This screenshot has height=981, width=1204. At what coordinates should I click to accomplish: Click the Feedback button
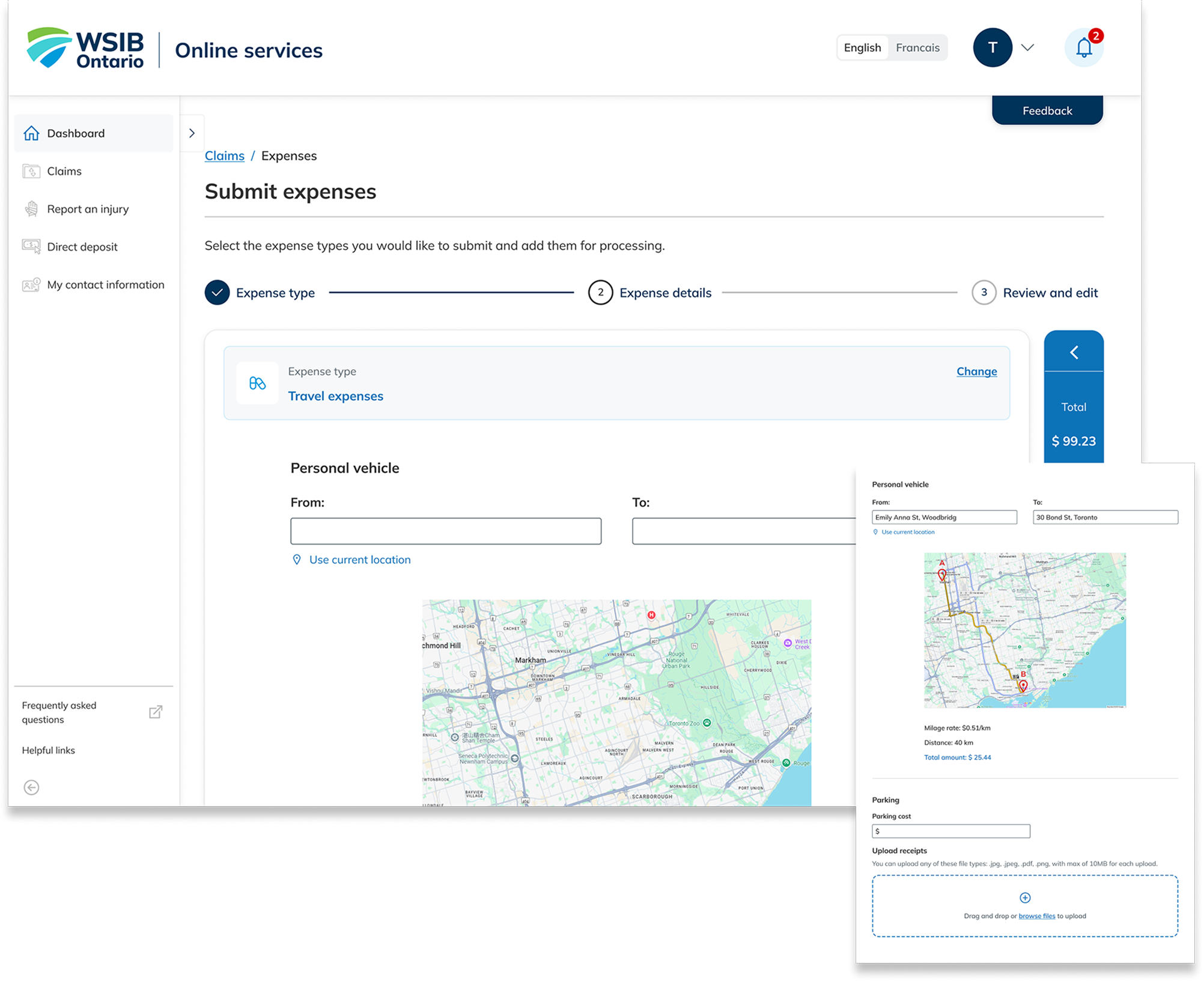point(1047,111)
